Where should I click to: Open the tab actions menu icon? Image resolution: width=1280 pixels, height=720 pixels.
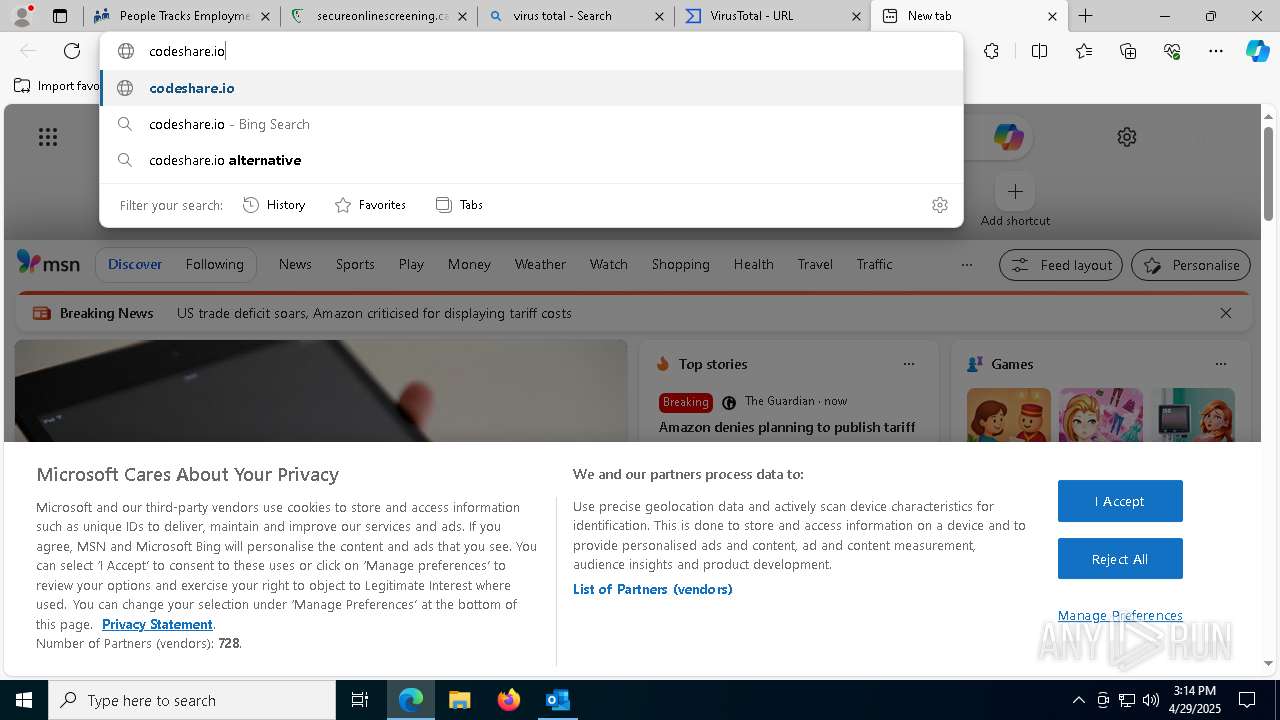pos(60,16)
